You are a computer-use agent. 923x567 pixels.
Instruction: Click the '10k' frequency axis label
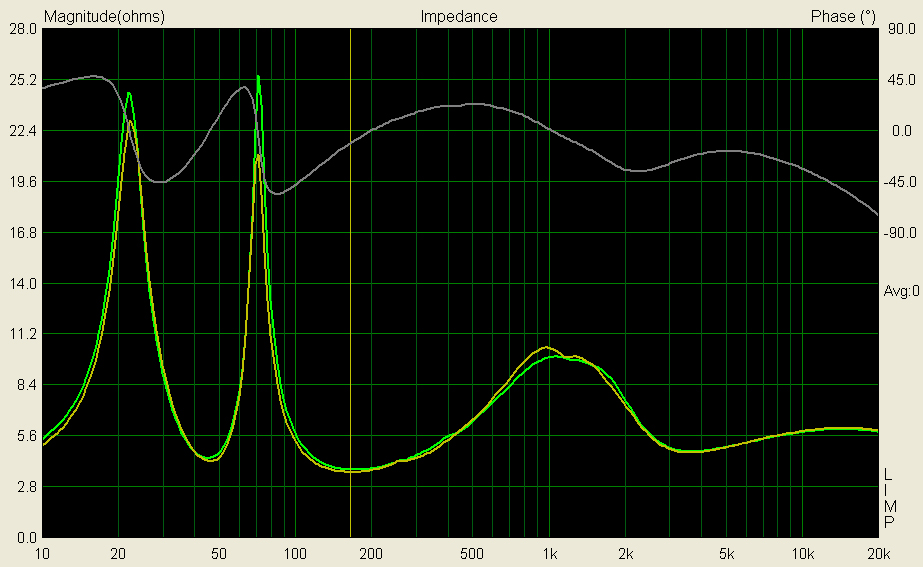(x=803, y=554)
